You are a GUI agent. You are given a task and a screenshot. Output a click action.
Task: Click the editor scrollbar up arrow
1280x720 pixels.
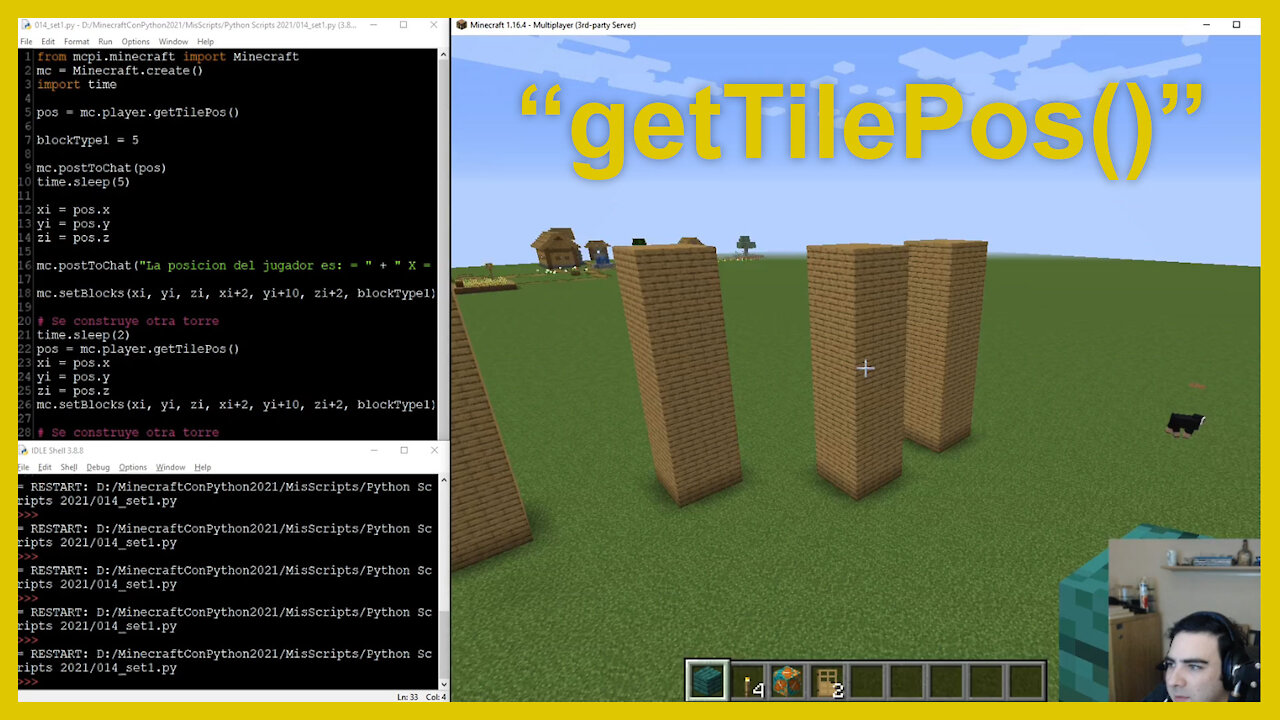pos(443,55)
